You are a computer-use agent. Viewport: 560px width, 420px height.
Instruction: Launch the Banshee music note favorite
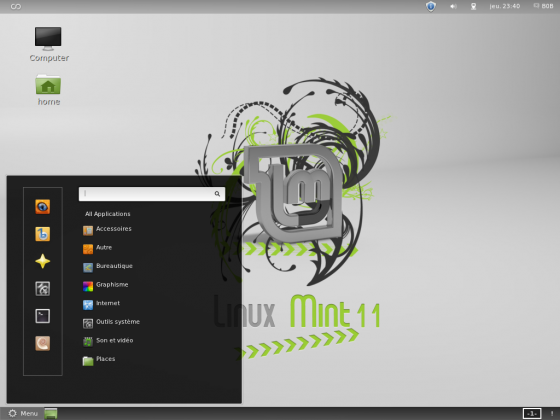click(x=42, y=234)
